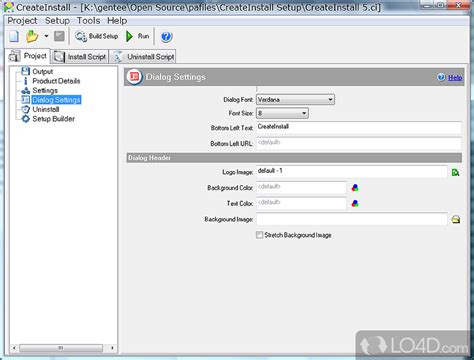The image size is (474, 360).
Task: Select Setup Builder in the tree
Action: coord(53,119)
